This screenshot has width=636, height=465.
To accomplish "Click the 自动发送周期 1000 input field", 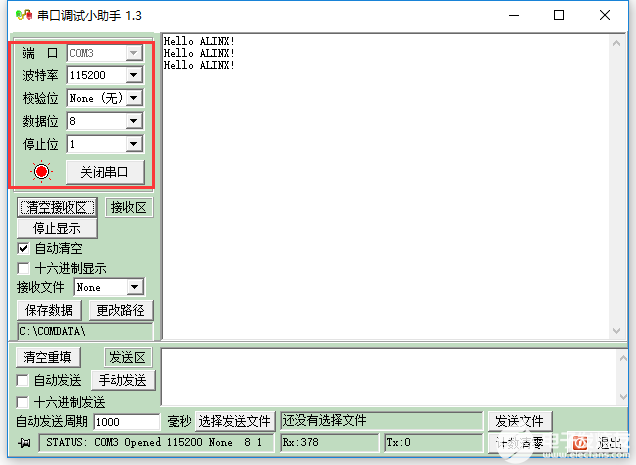I will coord(127,422).
